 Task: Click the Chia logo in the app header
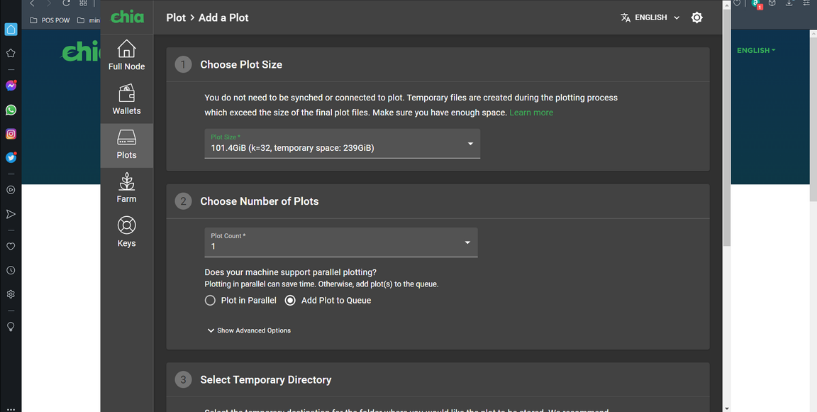point(127,17)
